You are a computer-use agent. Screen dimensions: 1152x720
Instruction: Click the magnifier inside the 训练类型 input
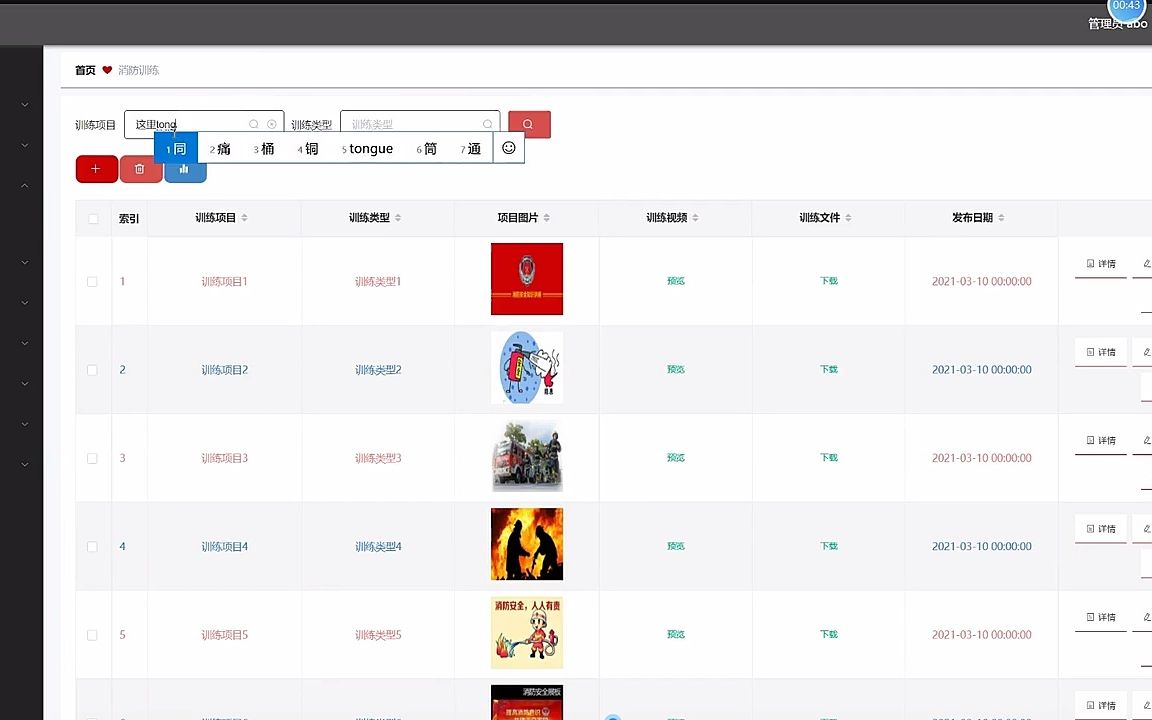click(x=487, y=123)
